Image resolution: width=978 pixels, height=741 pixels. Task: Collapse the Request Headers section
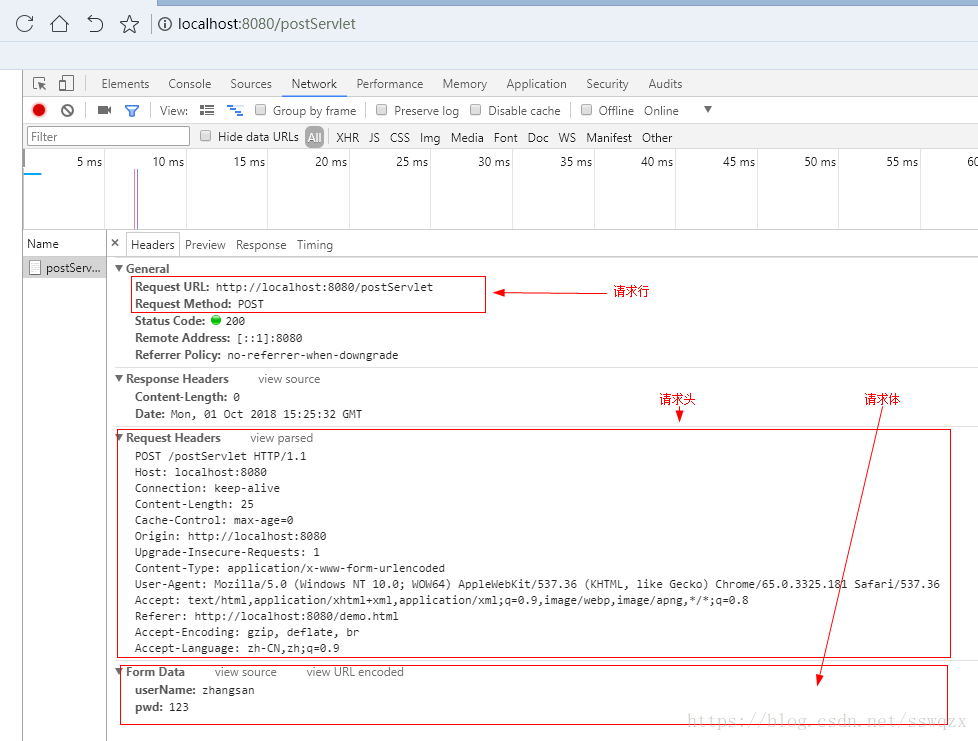(x=120, y=438)
